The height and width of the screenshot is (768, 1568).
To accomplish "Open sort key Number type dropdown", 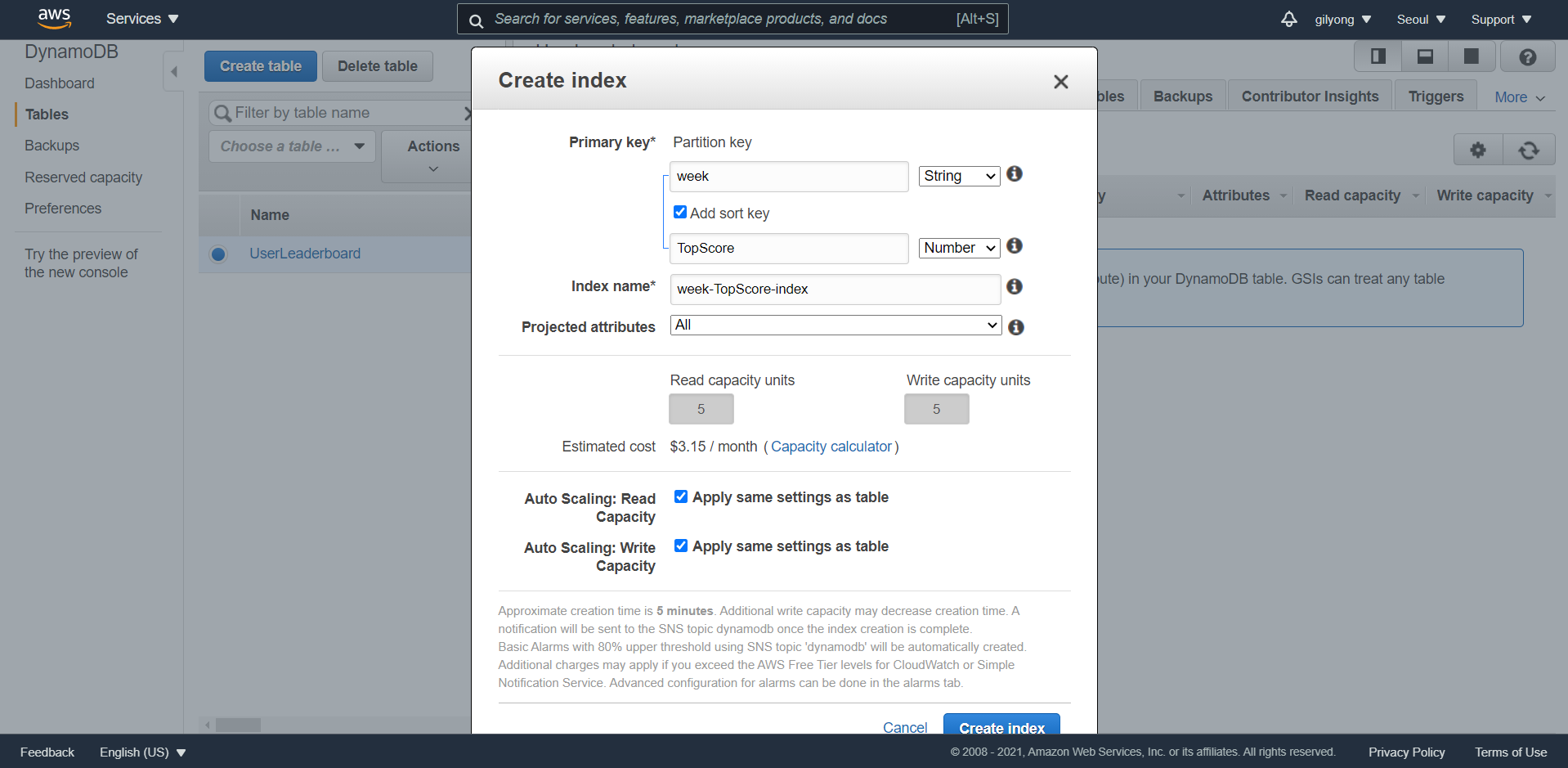I will pyautogui.click(x=960, y=248).
